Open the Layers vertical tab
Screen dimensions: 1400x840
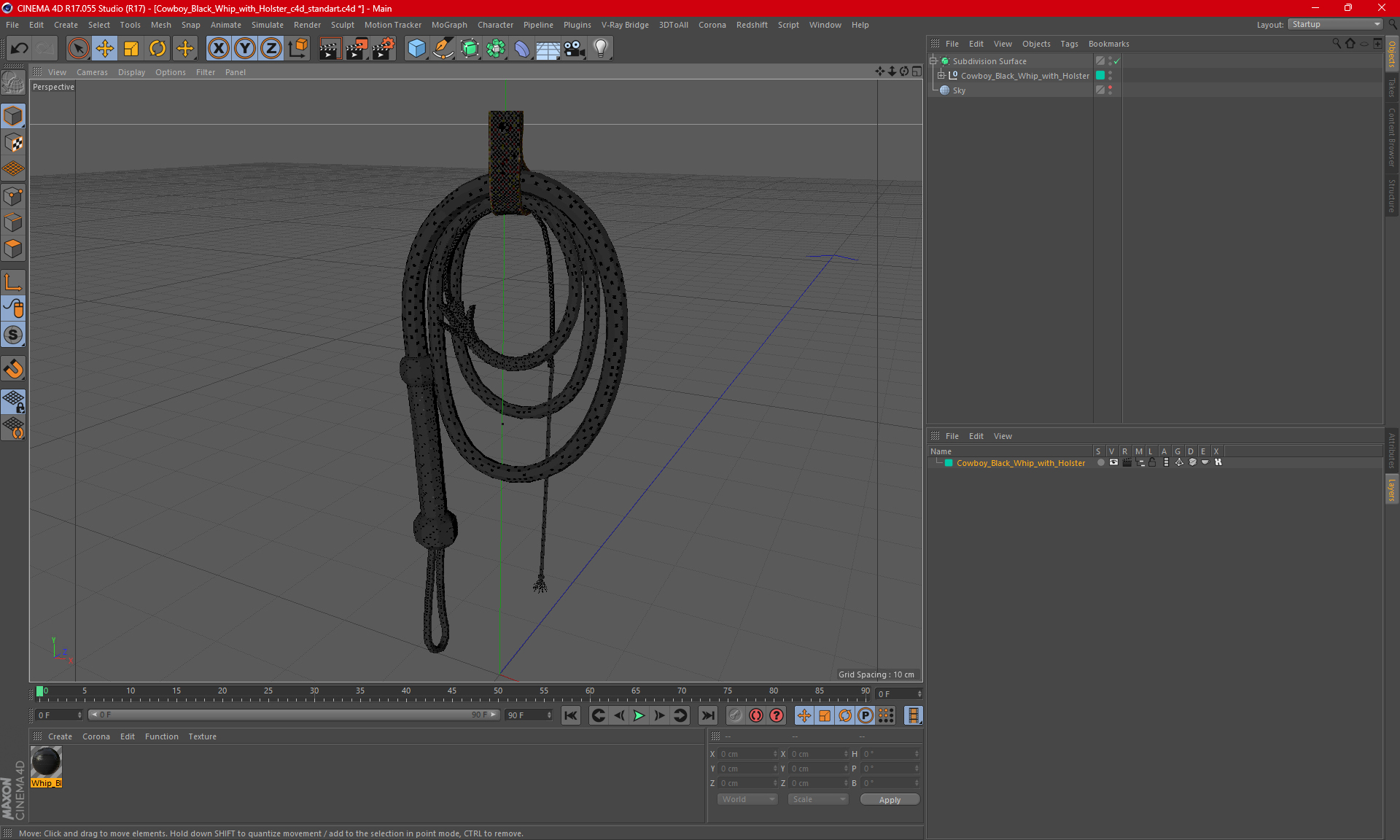(1392, 489)
